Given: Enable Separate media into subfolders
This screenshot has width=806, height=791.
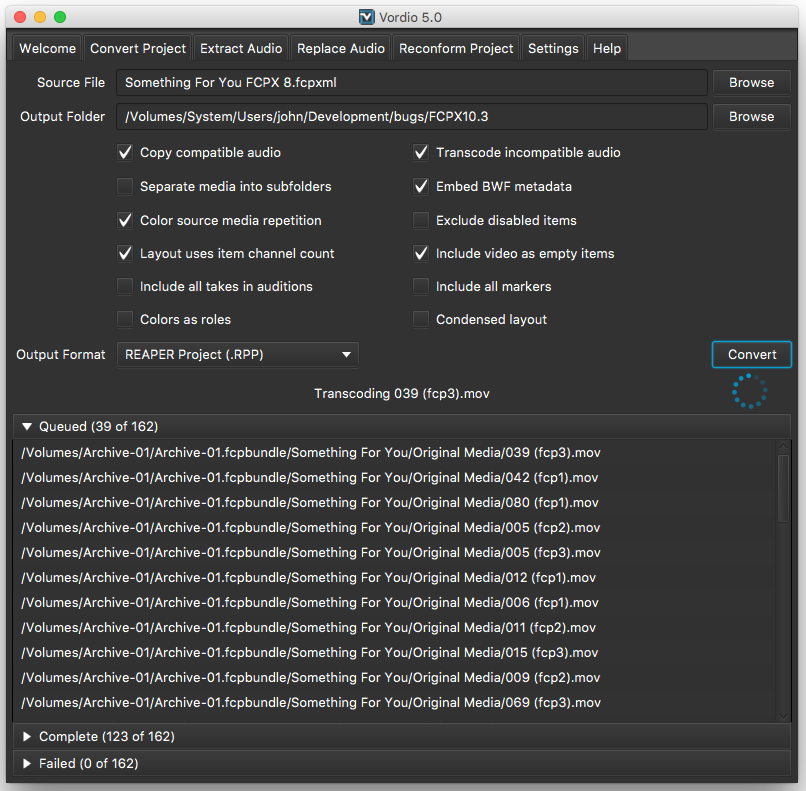Looking at the screenshot, I should [x=125, y=186].
